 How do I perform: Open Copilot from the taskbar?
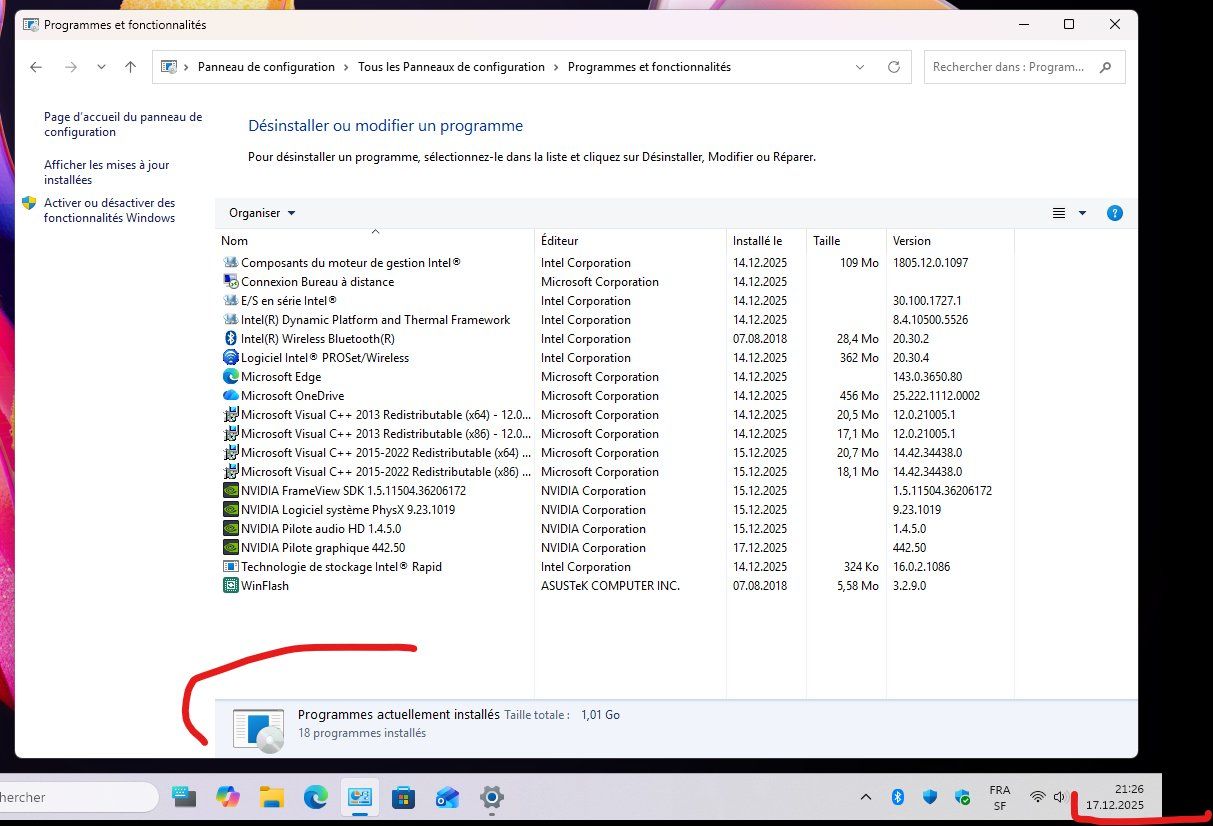(x=227, y=797)
